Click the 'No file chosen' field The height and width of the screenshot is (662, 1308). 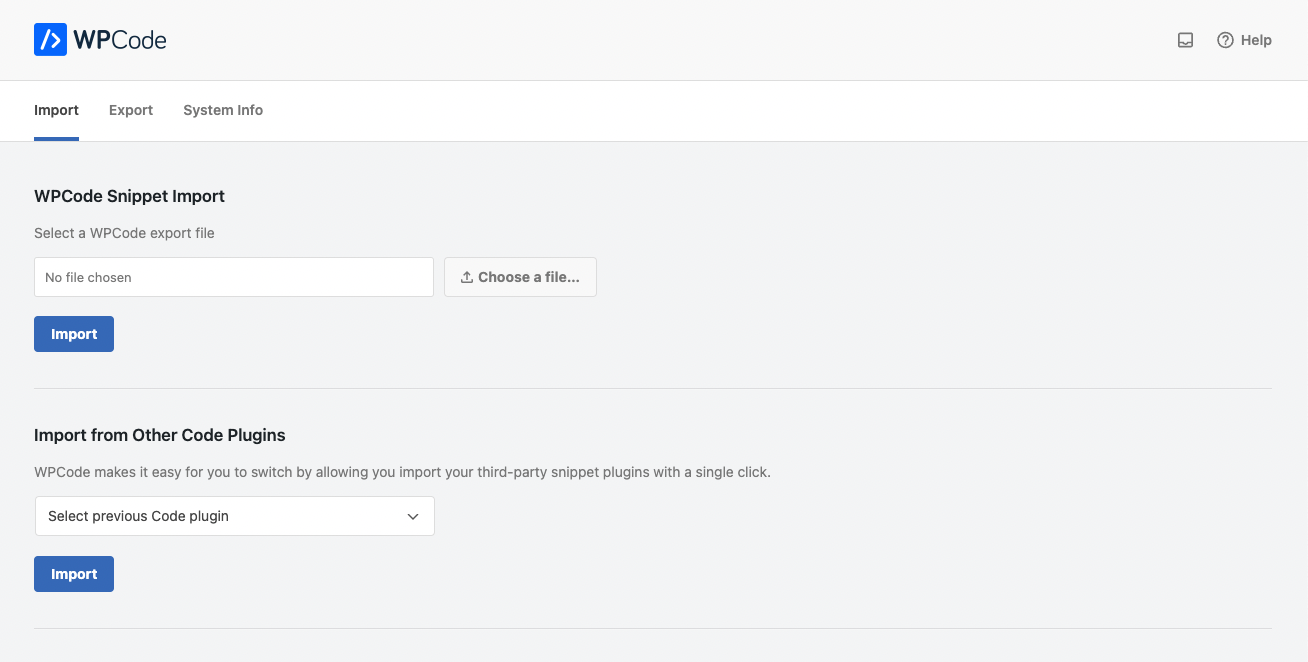(234, 277)
